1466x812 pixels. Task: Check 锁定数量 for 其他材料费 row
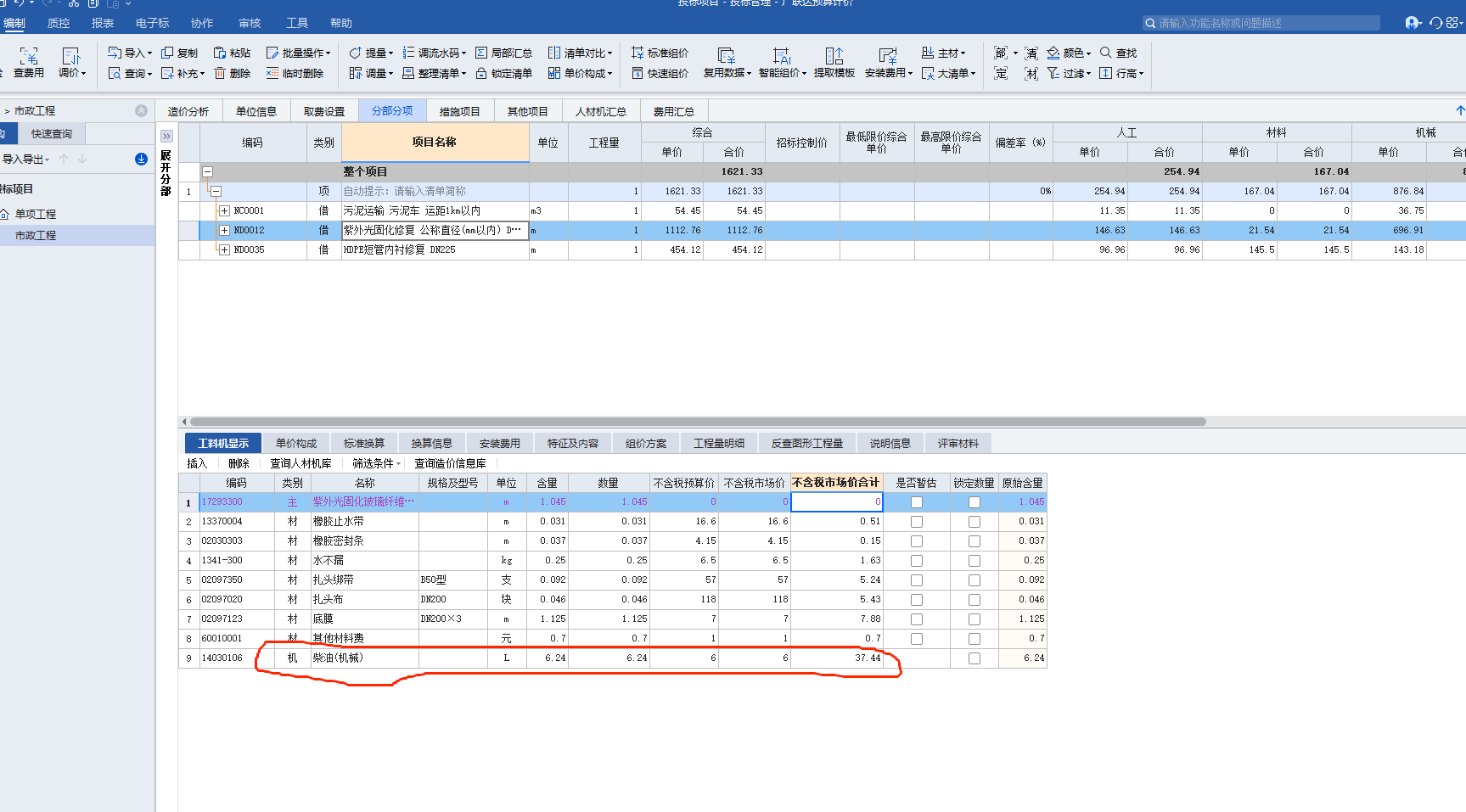[x=975, y=639]
